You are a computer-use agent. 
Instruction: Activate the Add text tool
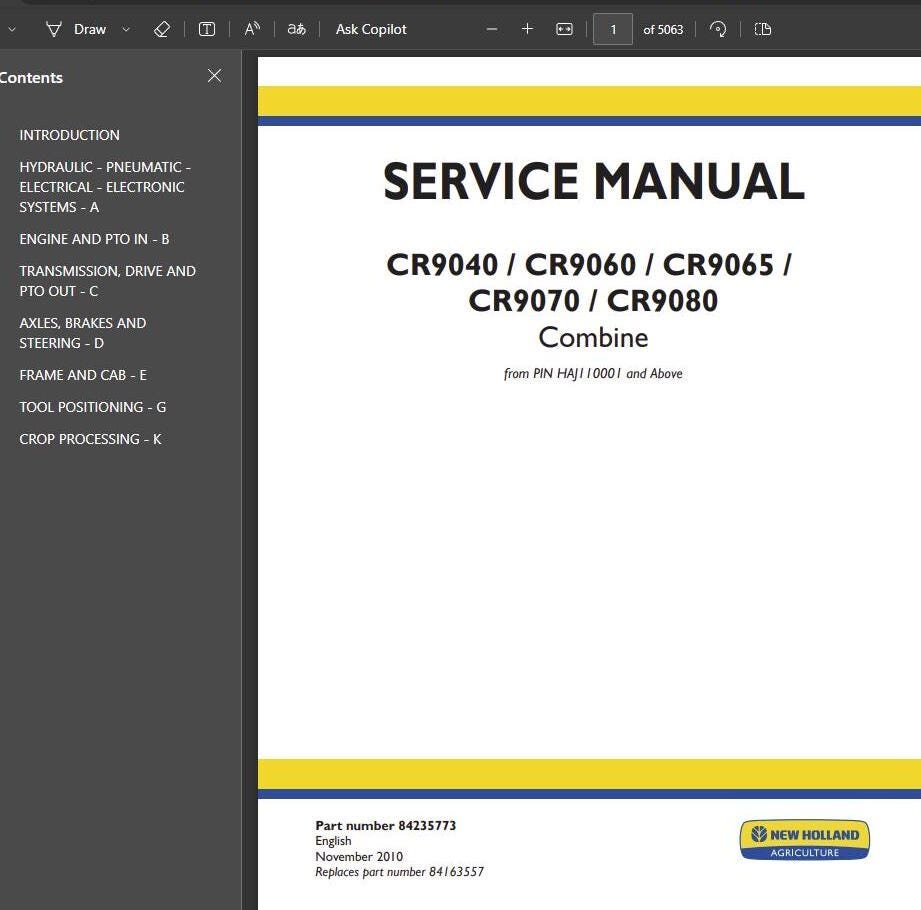[207, 29]
